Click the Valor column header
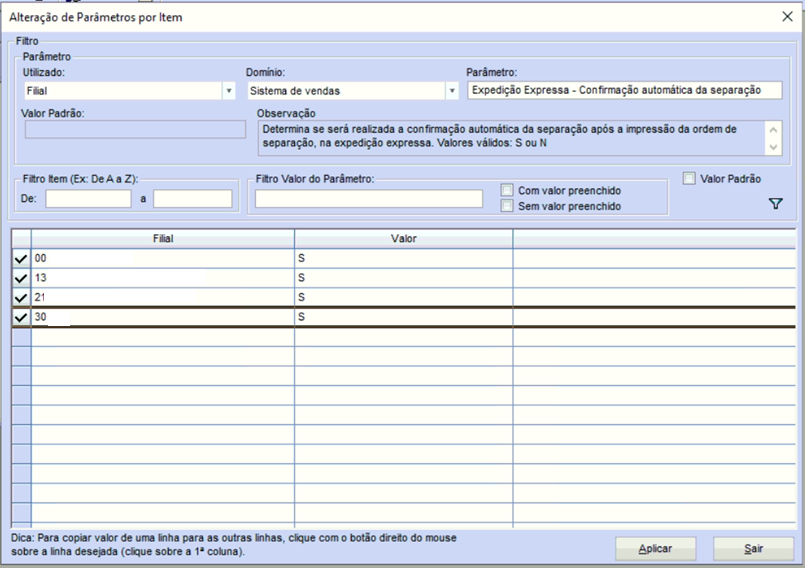This screenshot has width=805, height=568. (x=403, y=239)
